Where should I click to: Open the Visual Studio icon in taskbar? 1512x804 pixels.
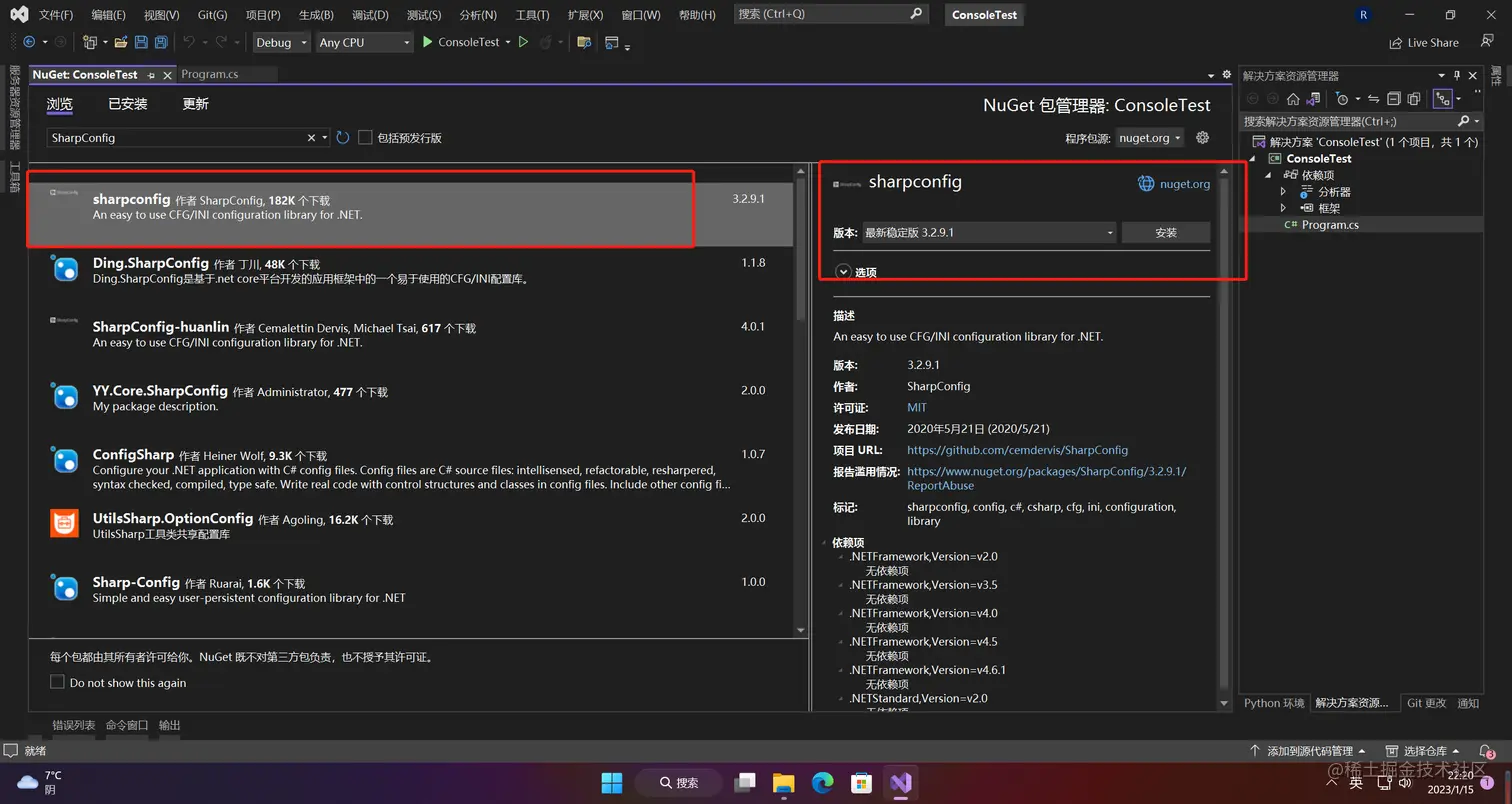click(901, 783)
